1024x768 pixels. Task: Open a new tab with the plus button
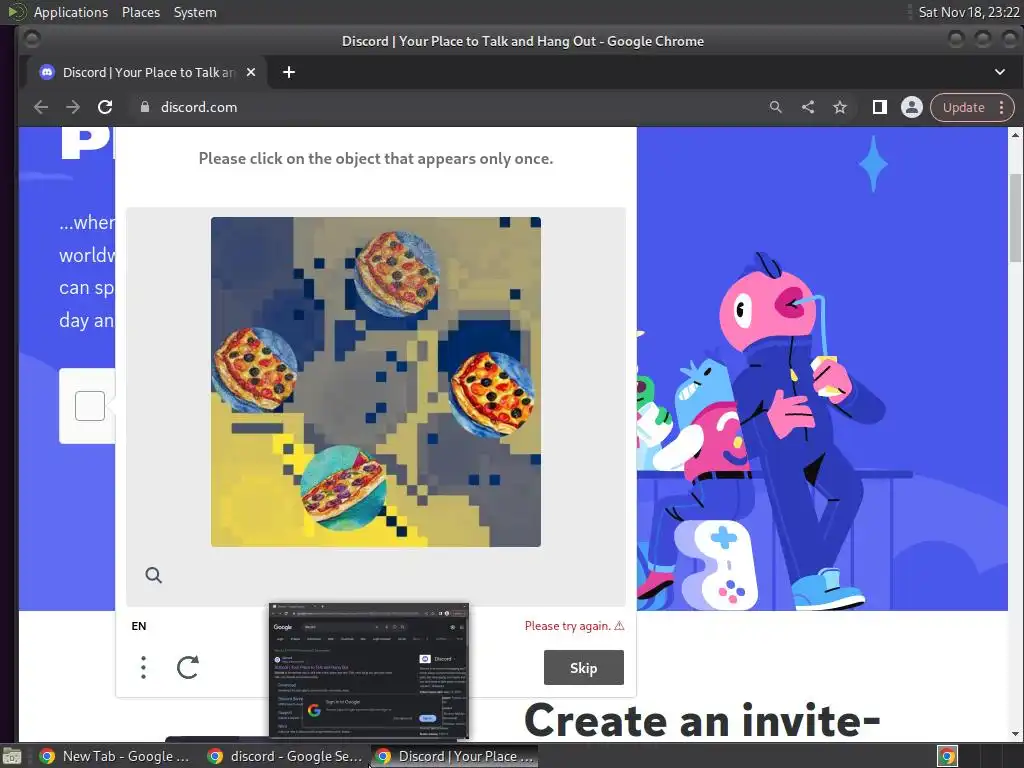pyautogui.click(x=289, y=72)
